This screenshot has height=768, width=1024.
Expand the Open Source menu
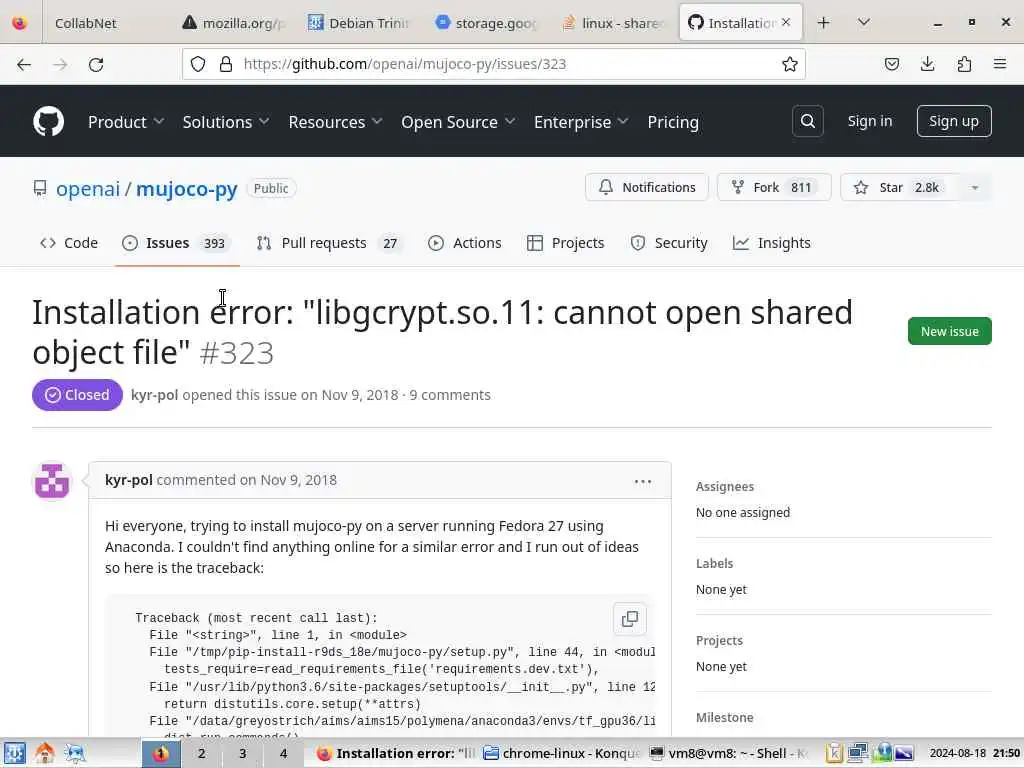pos(458,122)
